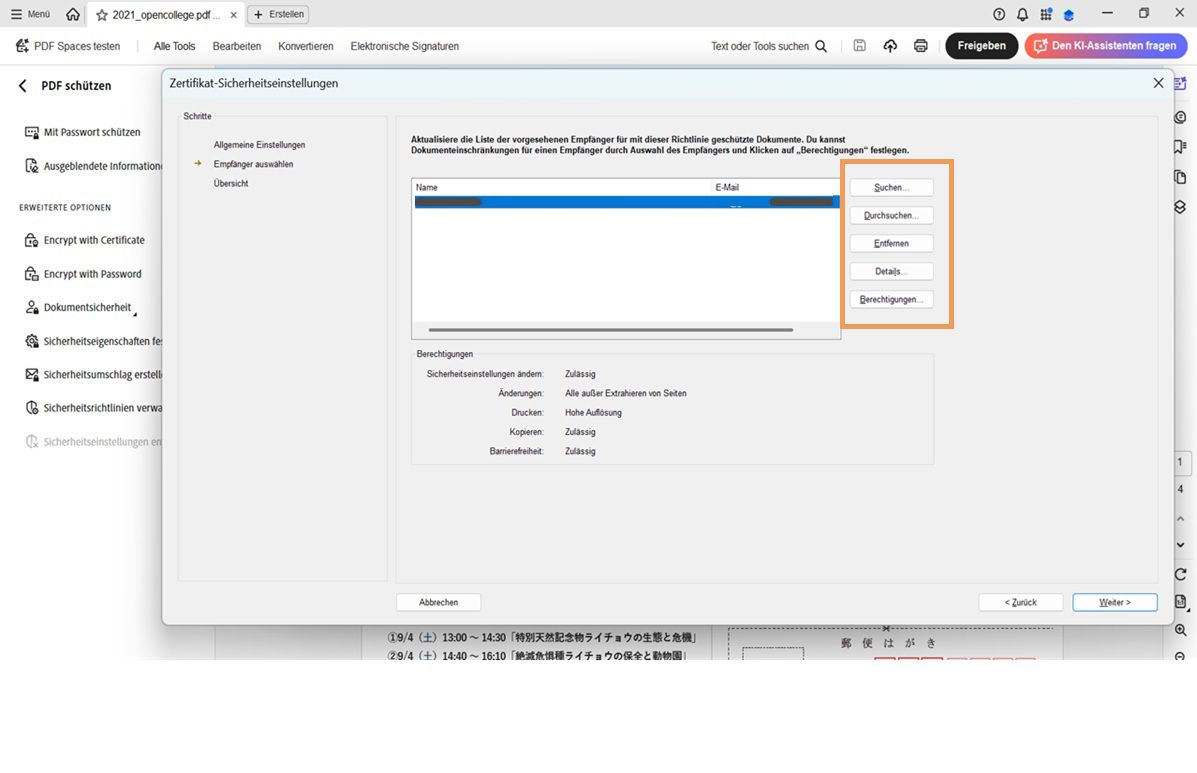Select step Allgemeine Einstellungen

(260, 145)
